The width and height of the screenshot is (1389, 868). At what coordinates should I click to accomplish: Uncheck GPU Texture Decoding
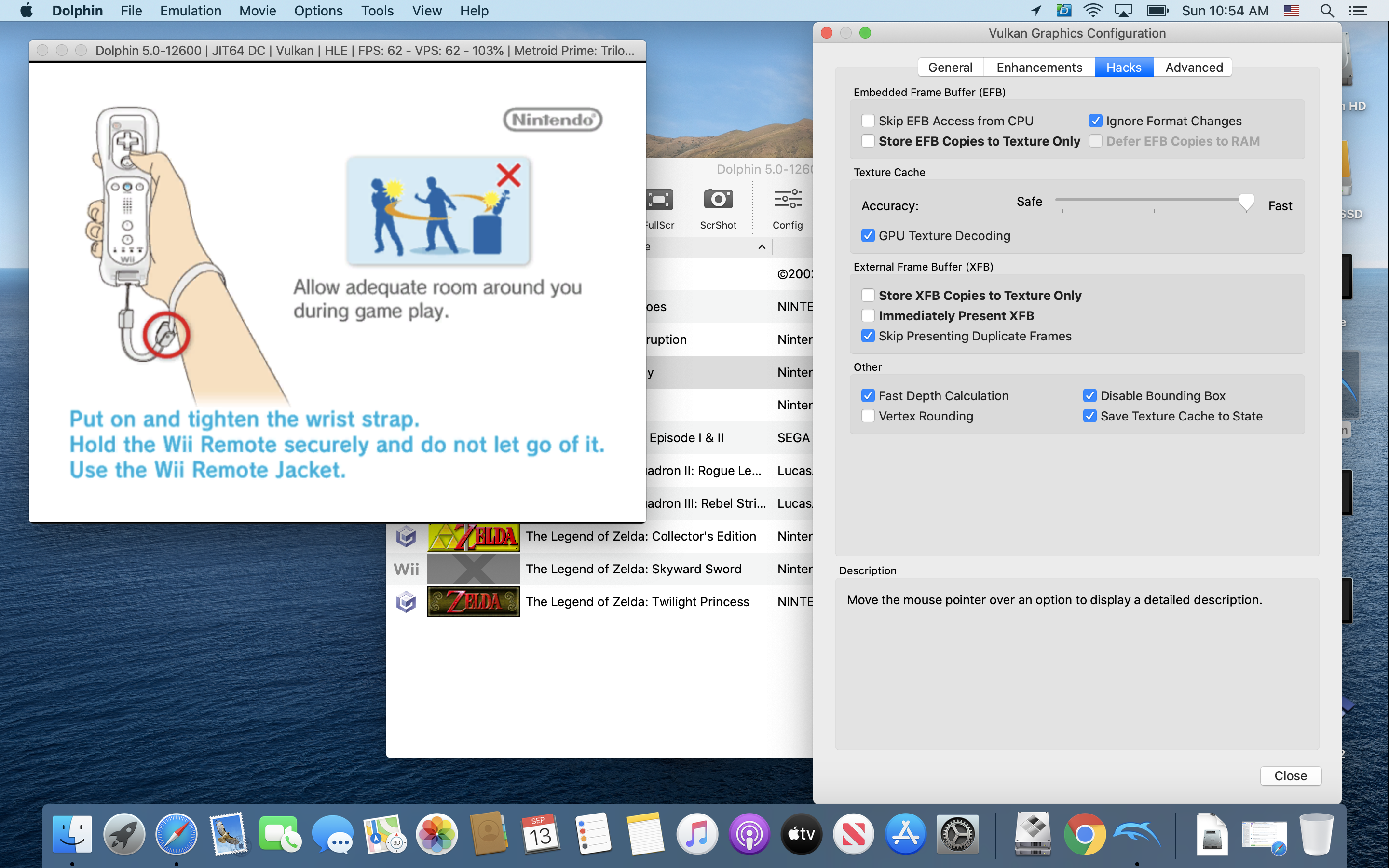click(869, 235)
